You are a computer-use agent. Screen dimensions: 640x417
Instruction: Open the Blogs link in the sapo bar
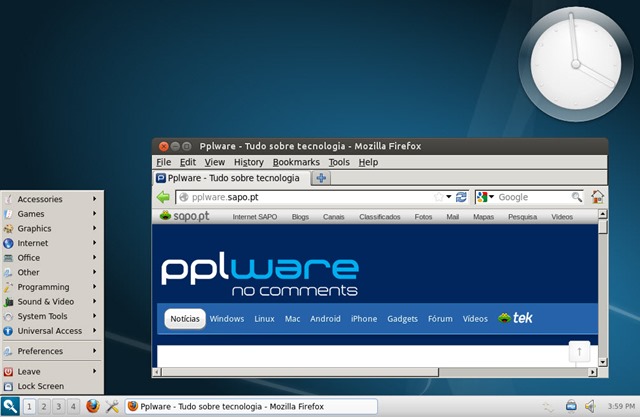click(300, 217)
